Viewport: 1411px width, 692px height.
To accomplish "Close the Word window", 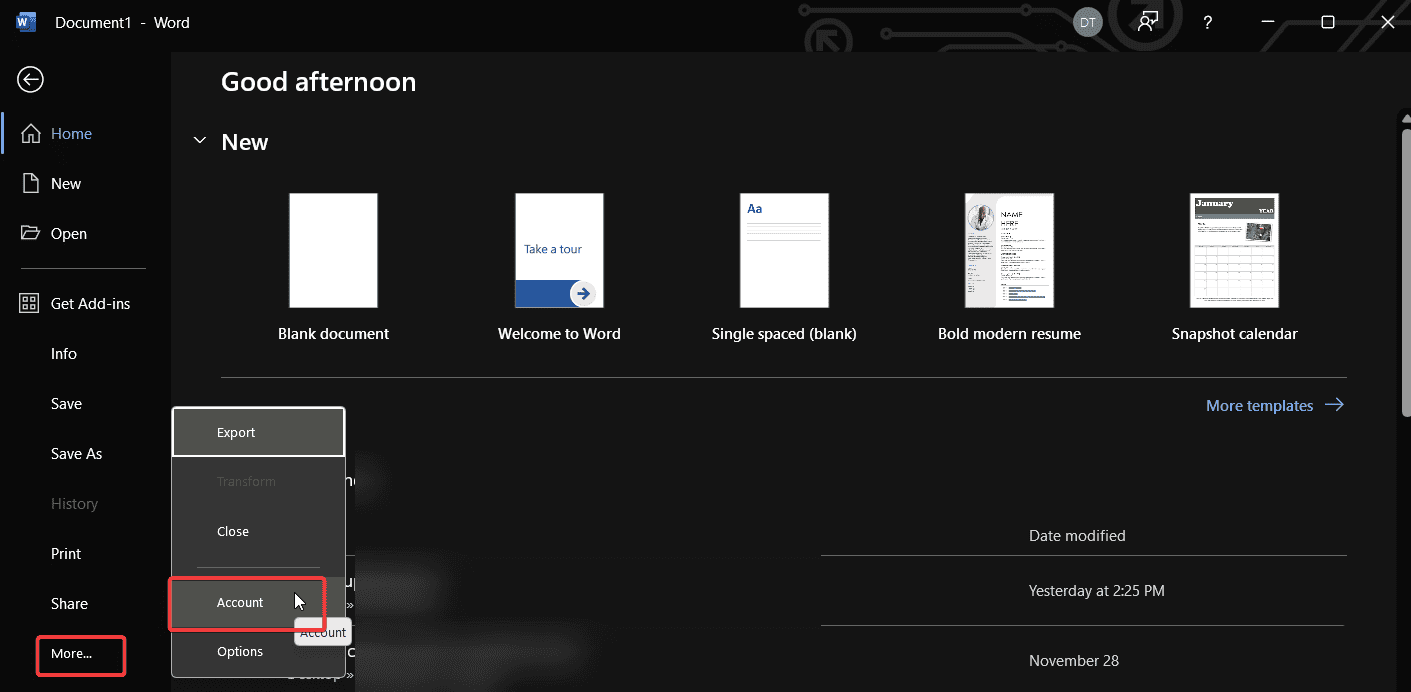I will tap(1387, 22).
